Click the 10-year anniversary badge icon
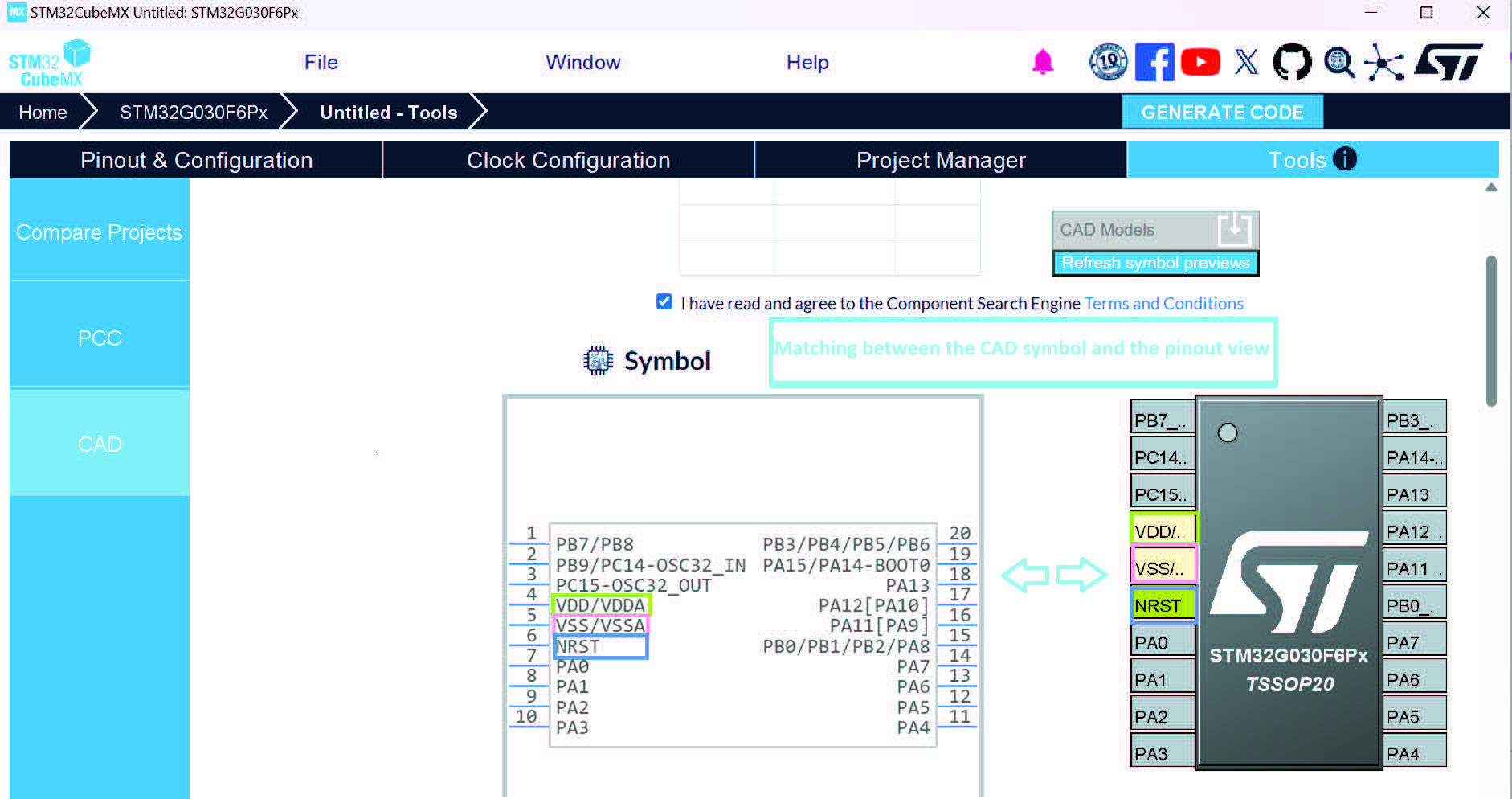Screen dimensions: 1512x799 [x=1109, y=62]
